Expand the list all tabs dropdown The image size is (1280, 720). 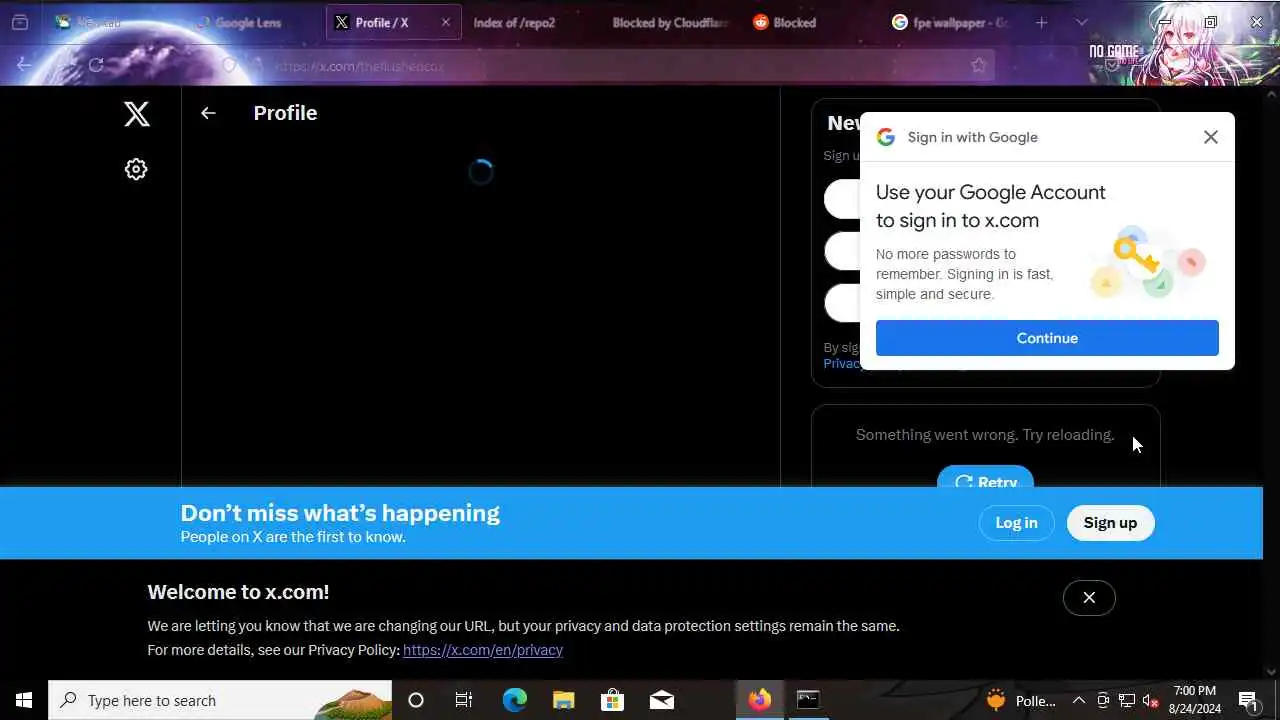point(1081,22)
